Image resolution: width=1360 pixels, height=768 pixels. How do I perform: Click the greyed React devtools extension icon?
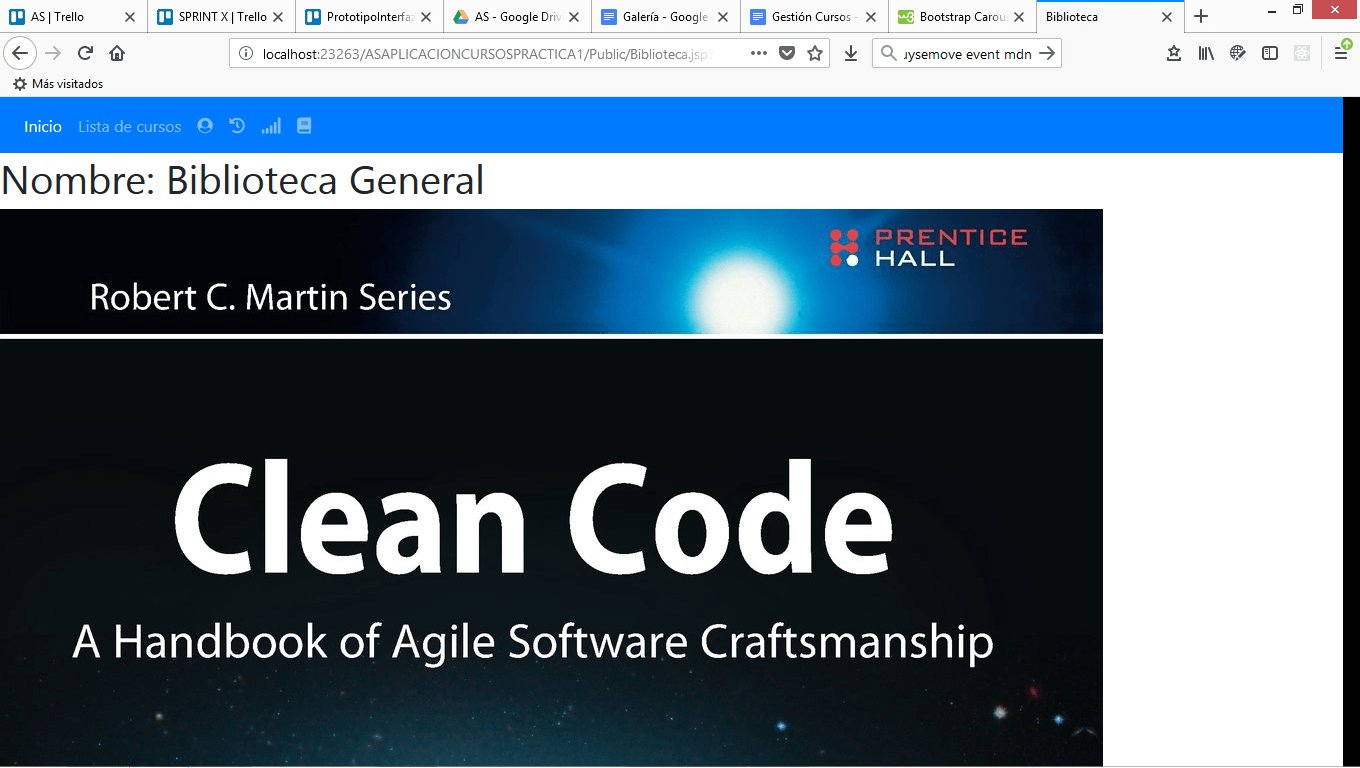coord(1302,53)
